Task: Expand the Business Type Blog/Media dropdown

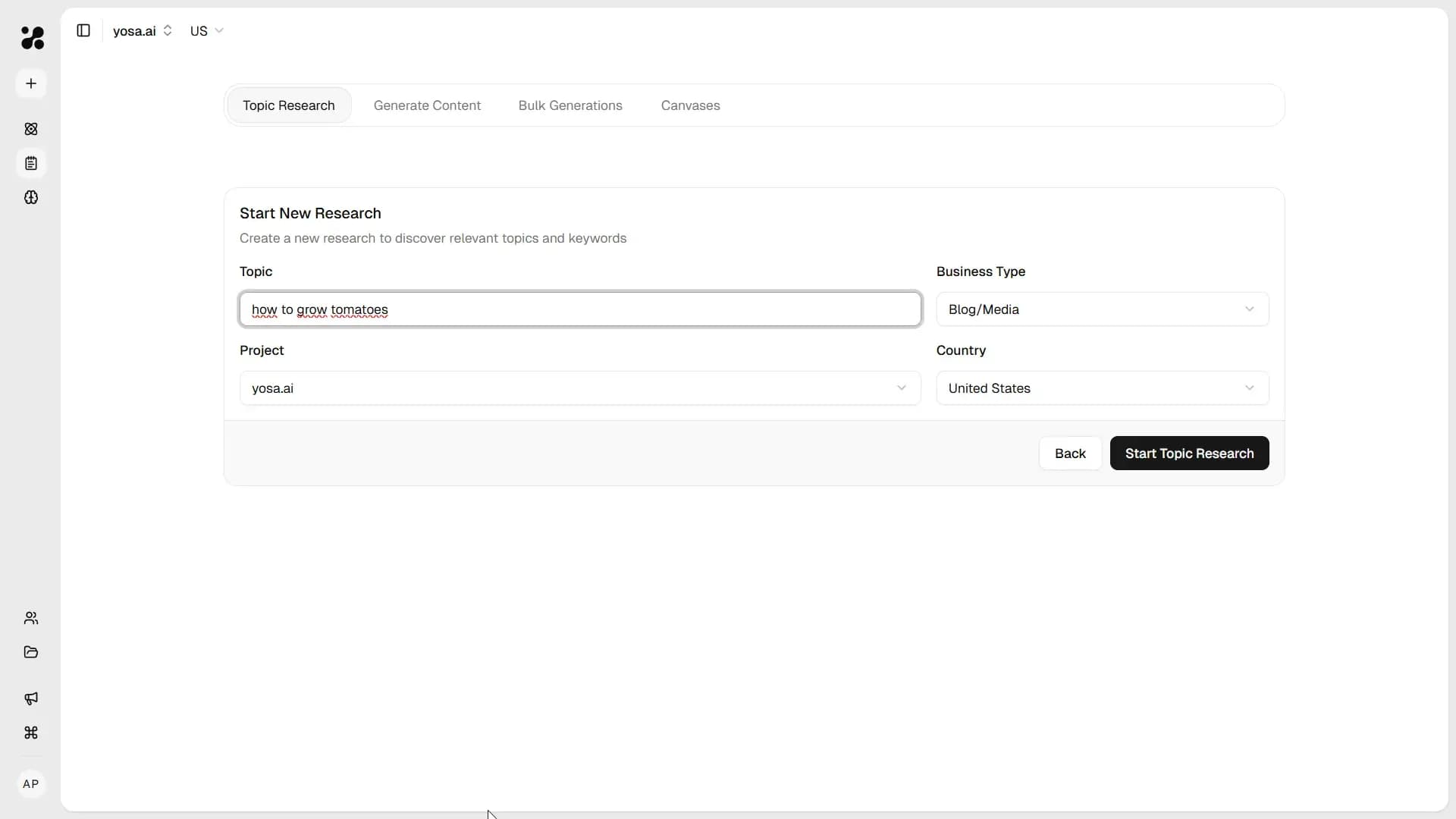Action: click(x=1102, y=309)
